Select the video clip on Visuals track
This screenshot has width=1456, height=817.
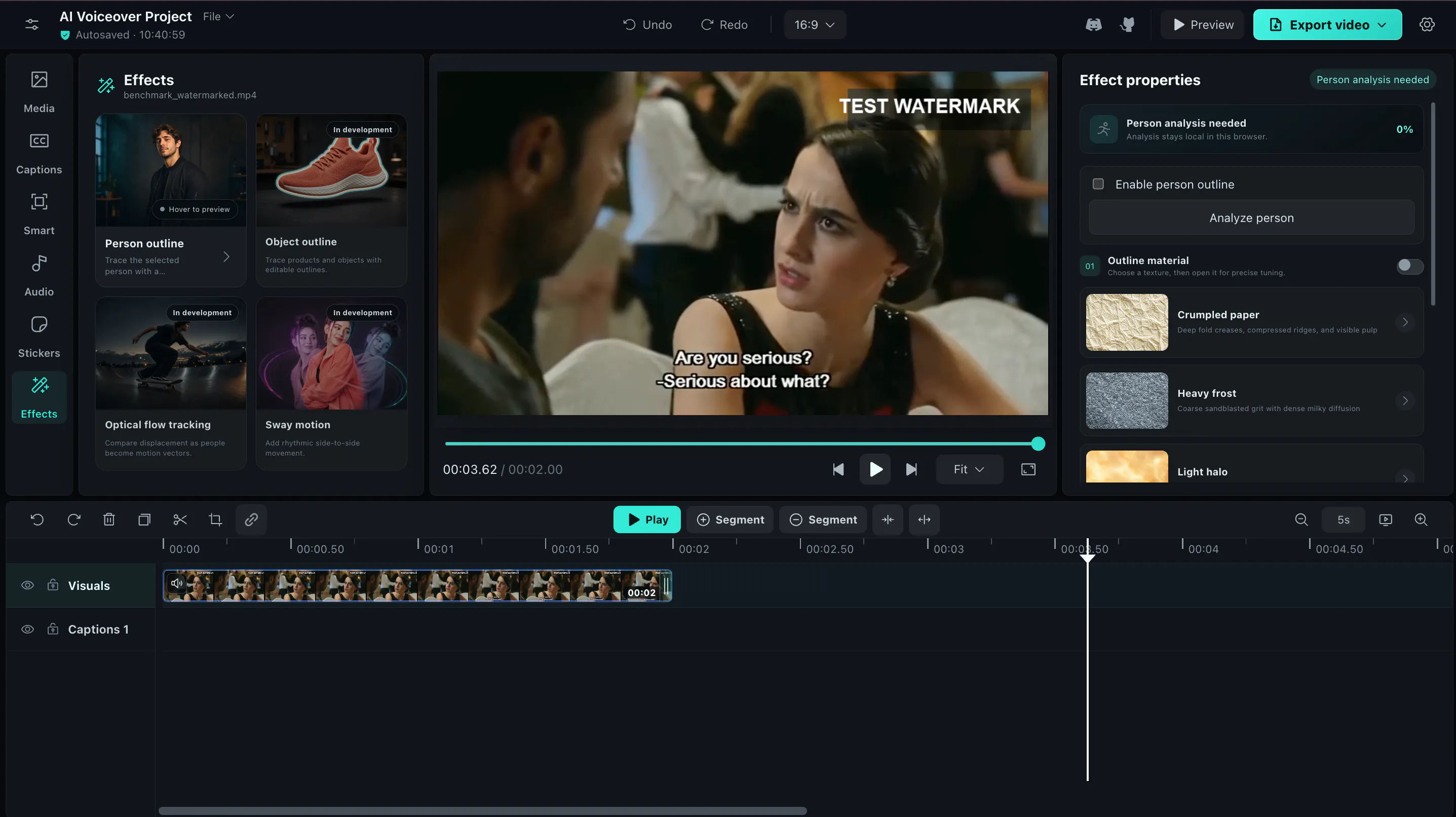tap(417, 585)
